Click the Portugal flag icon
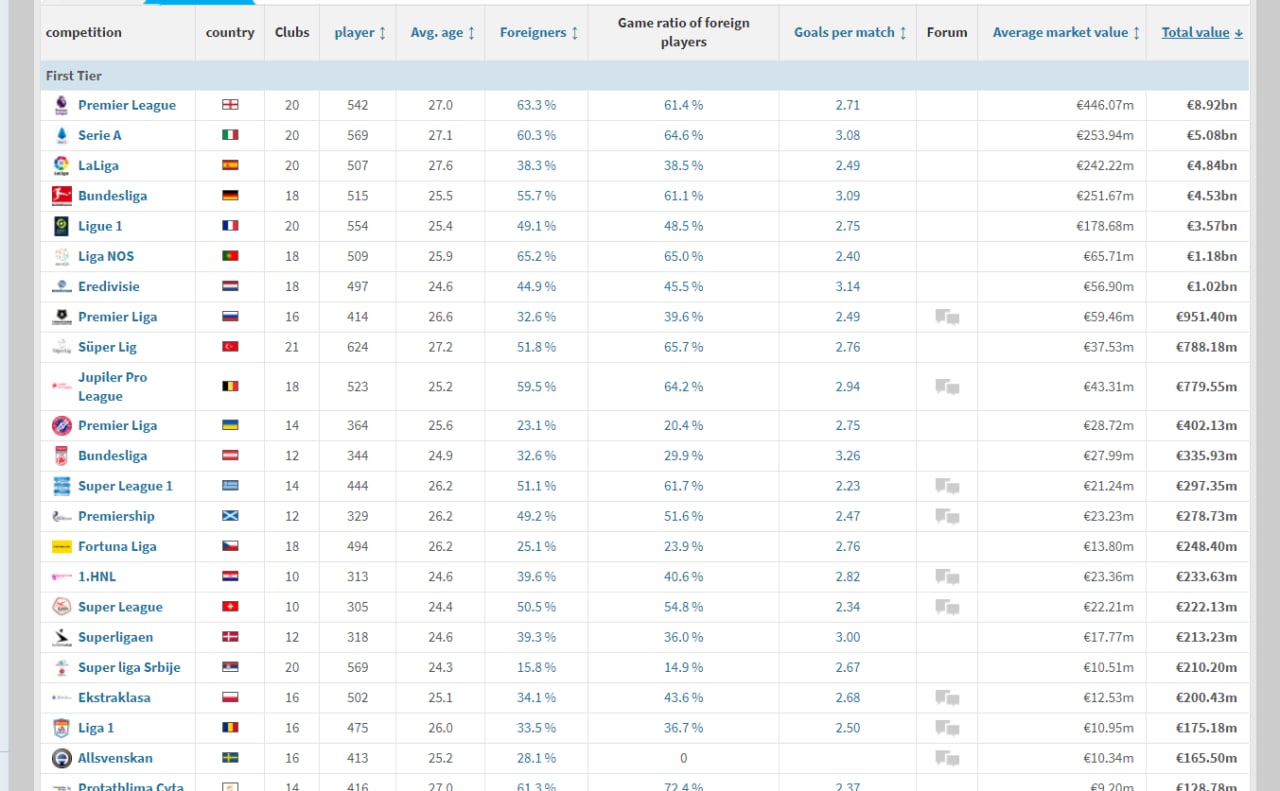This screenshot has width=1280, height=791. point(230,256)
